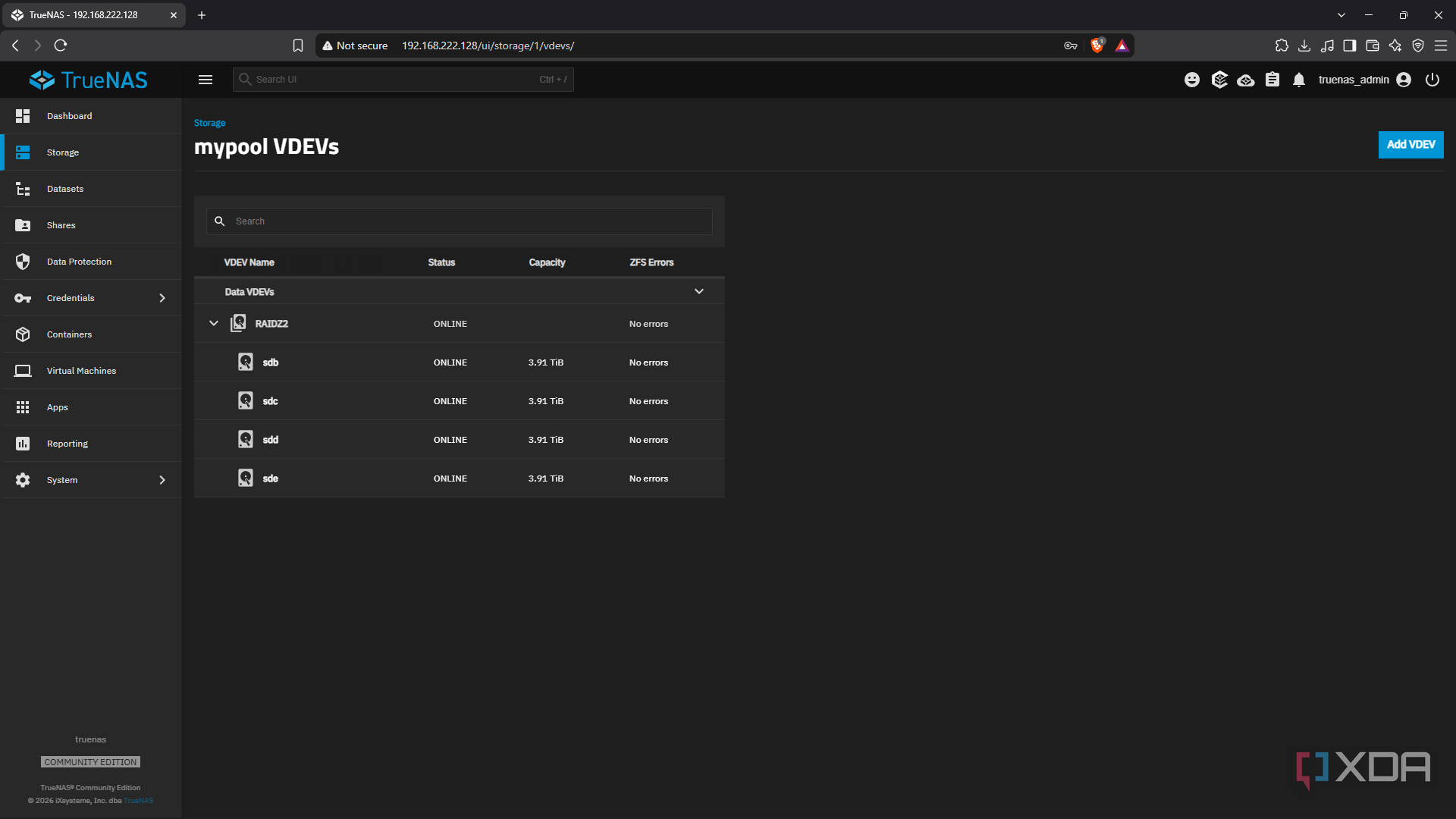Focus the Search UI field
Viewport: 1456px width, 819px height.
[403, 80]
